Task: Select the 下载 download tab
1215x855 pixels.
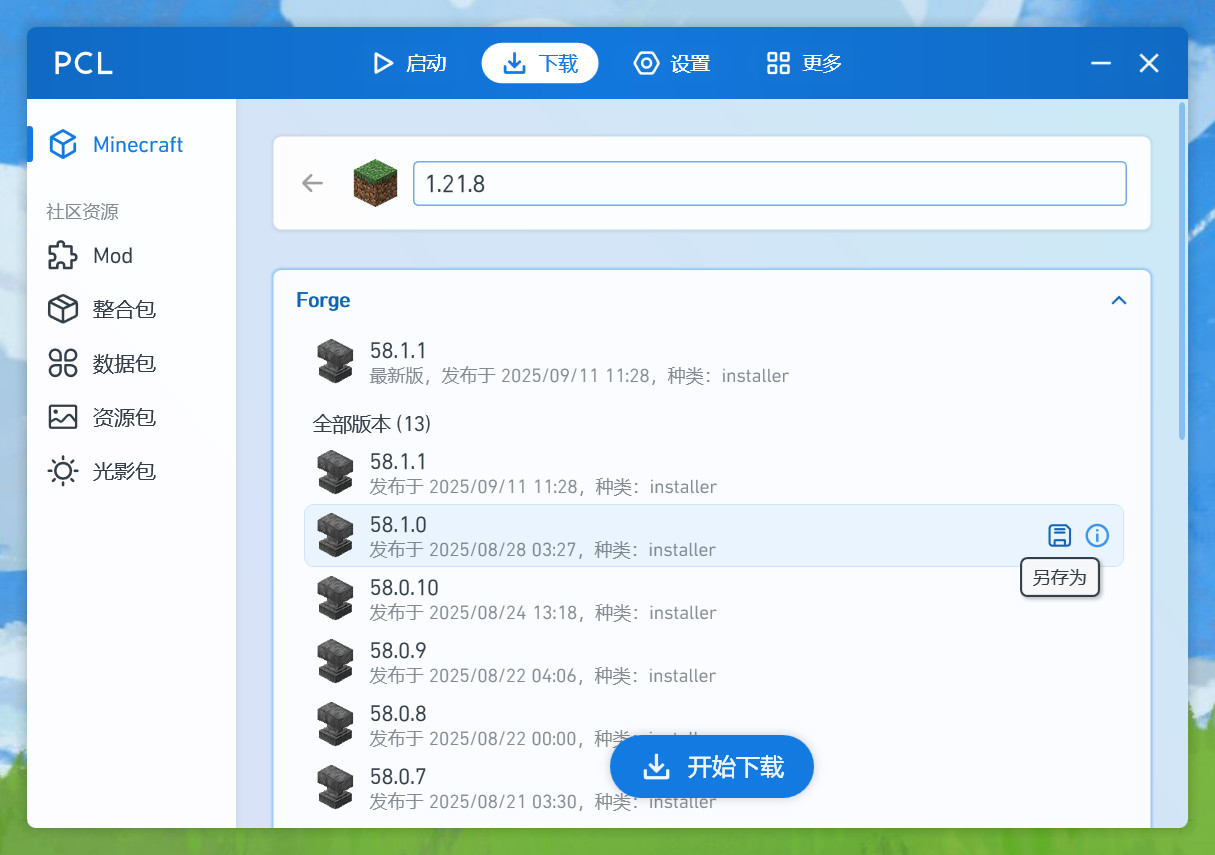Action: tap(540, 64)
